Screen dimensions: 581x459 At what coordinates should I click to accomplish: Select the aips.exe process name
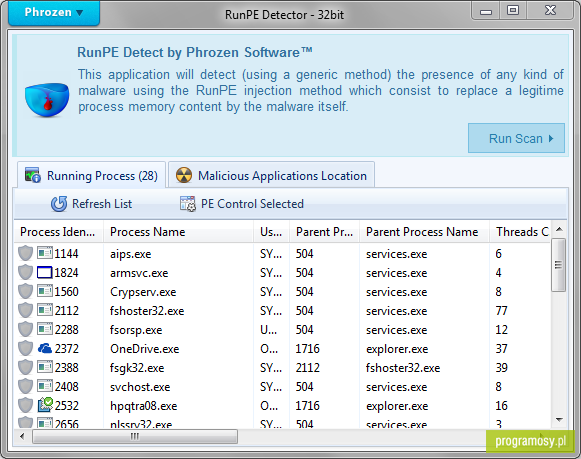point(130,254)
